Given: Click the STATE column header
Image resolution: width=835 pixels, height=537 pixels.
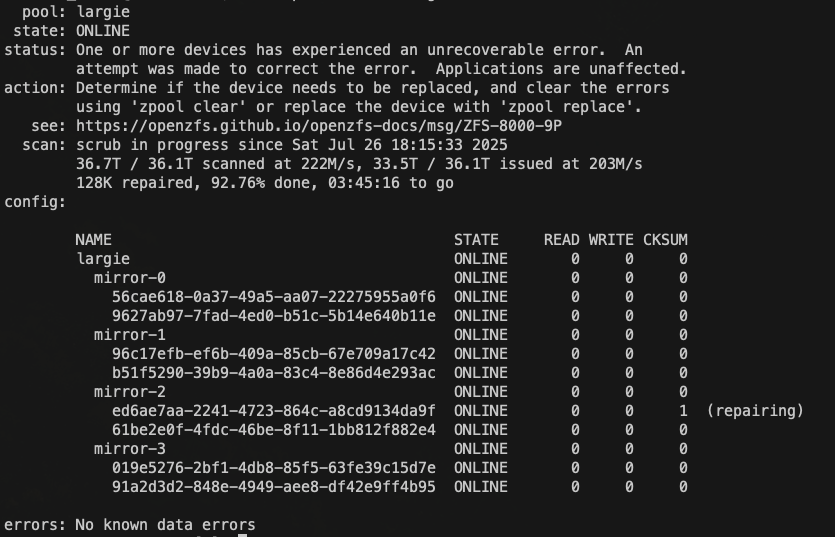Looking at the screenshot, I should pos(476,240).
